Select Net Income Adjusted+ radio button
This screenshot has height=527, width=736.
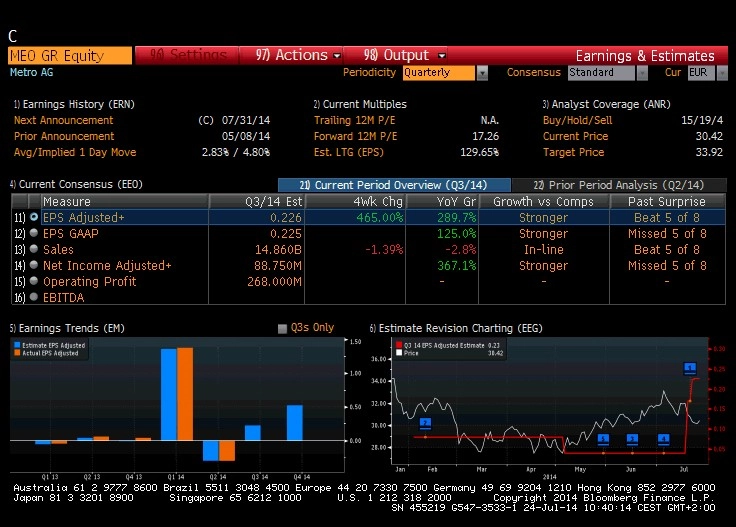34,265
